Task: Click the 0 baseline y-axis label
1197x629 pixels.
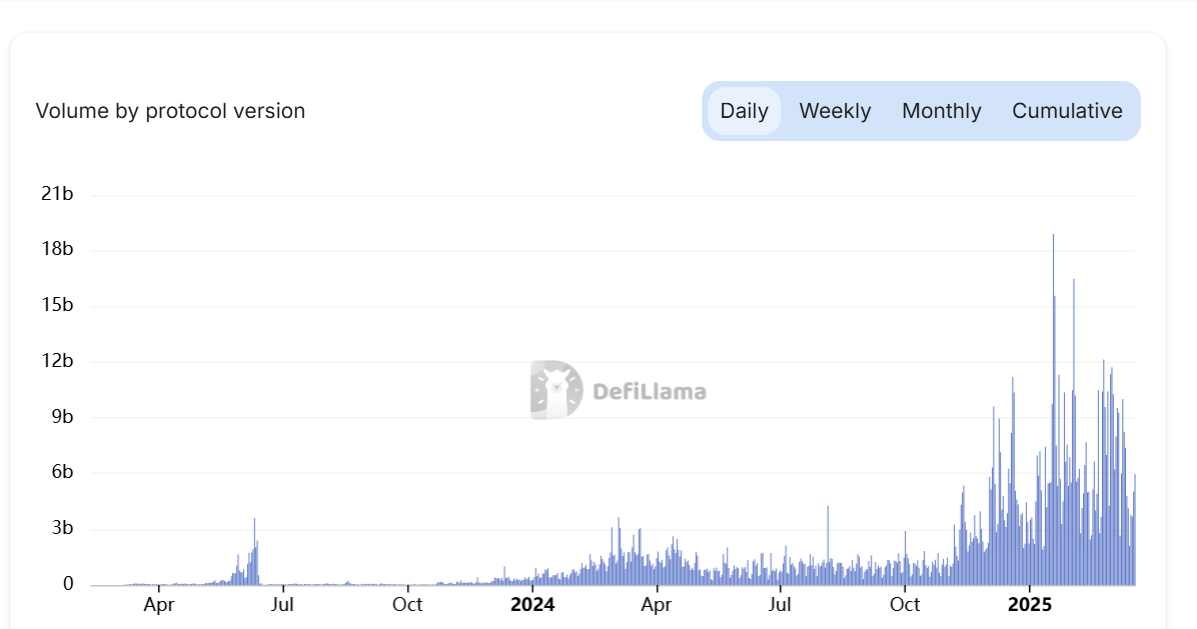Action: 68,584
